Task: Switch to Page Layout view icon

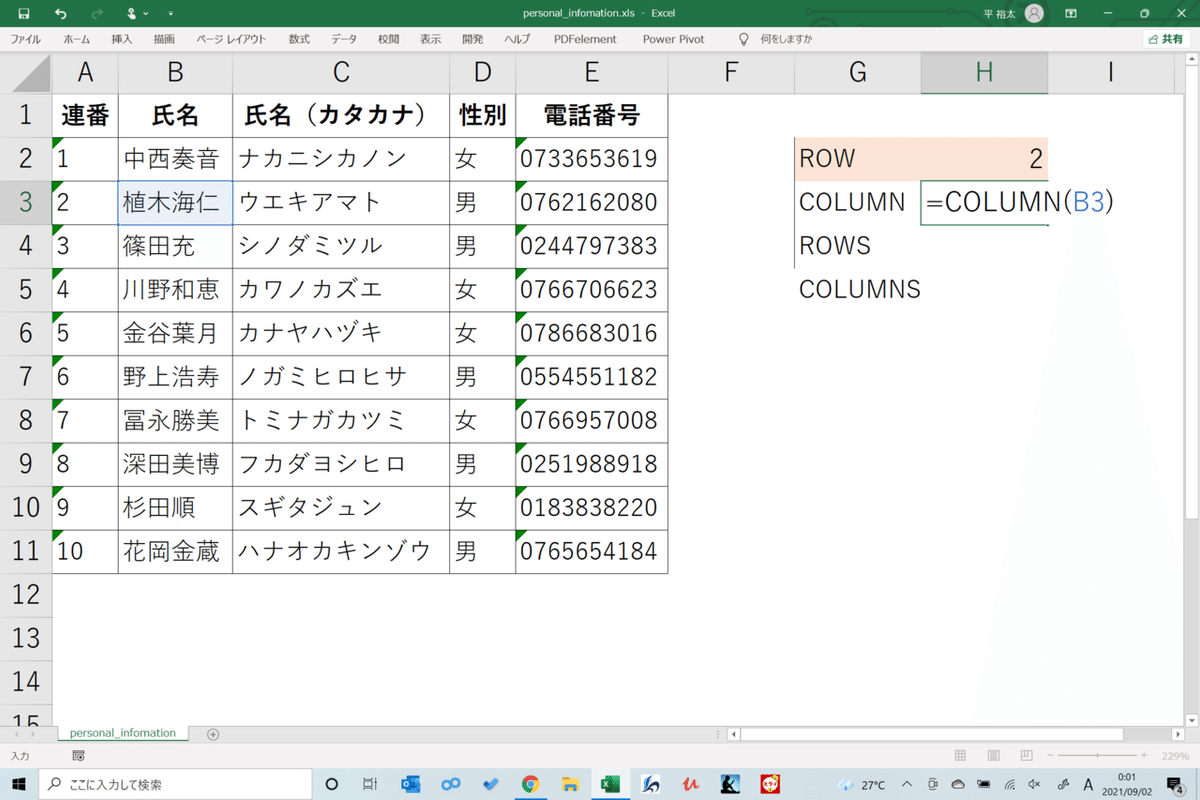Action: (994, 756)
